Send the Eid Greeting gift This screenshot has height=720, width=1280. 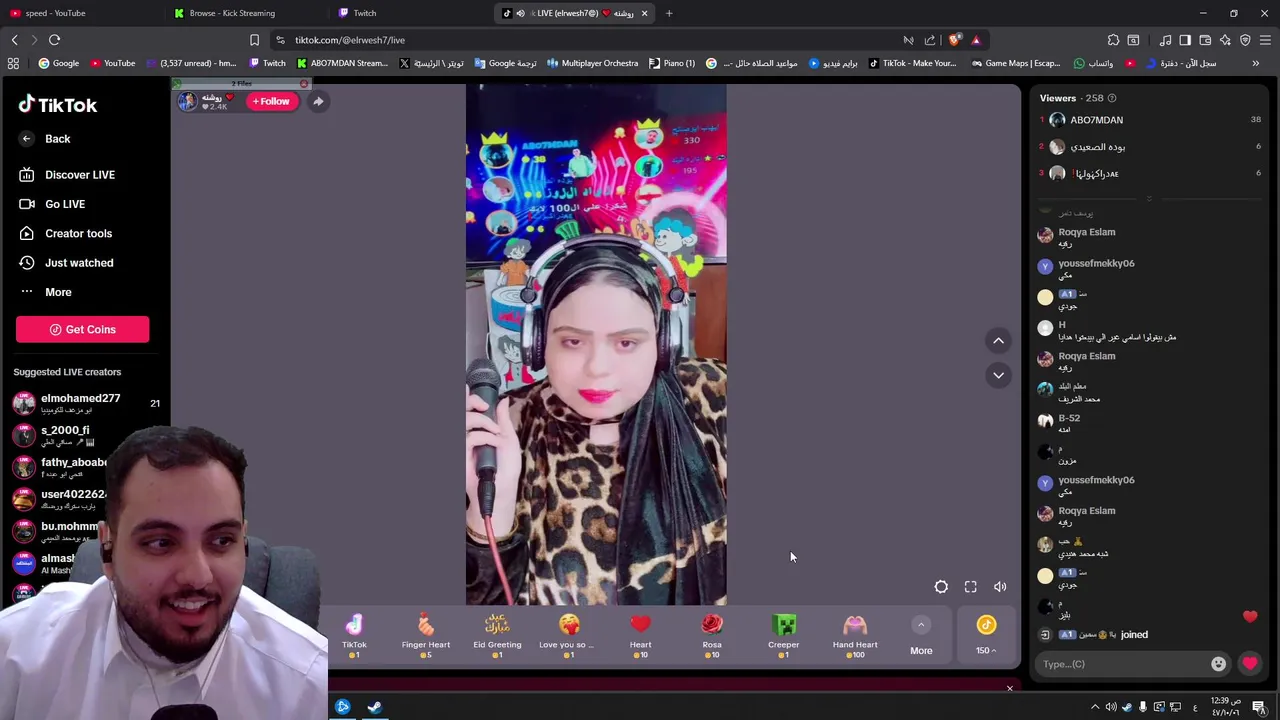click(x=497, y=636)
